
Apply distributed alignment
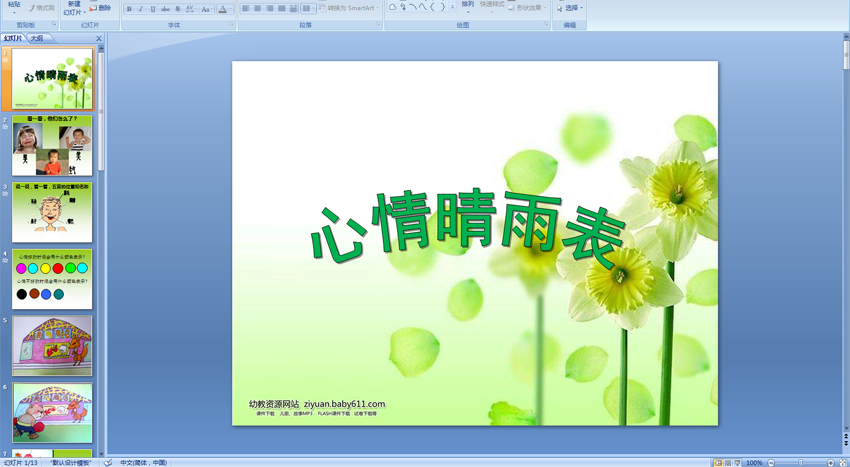click(x=293, y=9)
